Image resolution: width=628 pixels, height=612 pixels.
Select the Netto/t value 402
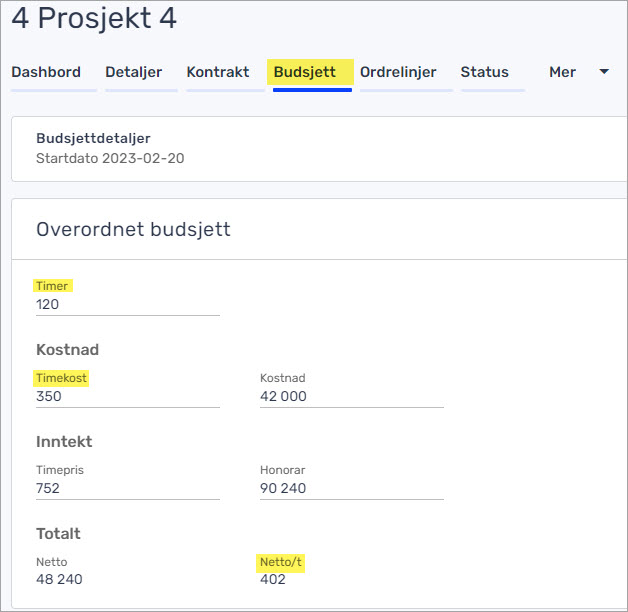(273, 580)
